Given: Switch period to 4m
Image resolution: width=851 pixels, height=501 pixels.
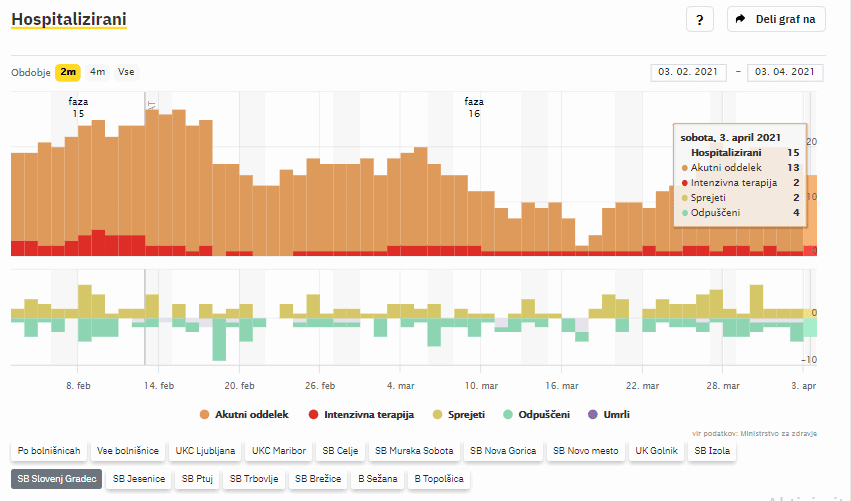Looking at the screenshot, I should point(97,72).
